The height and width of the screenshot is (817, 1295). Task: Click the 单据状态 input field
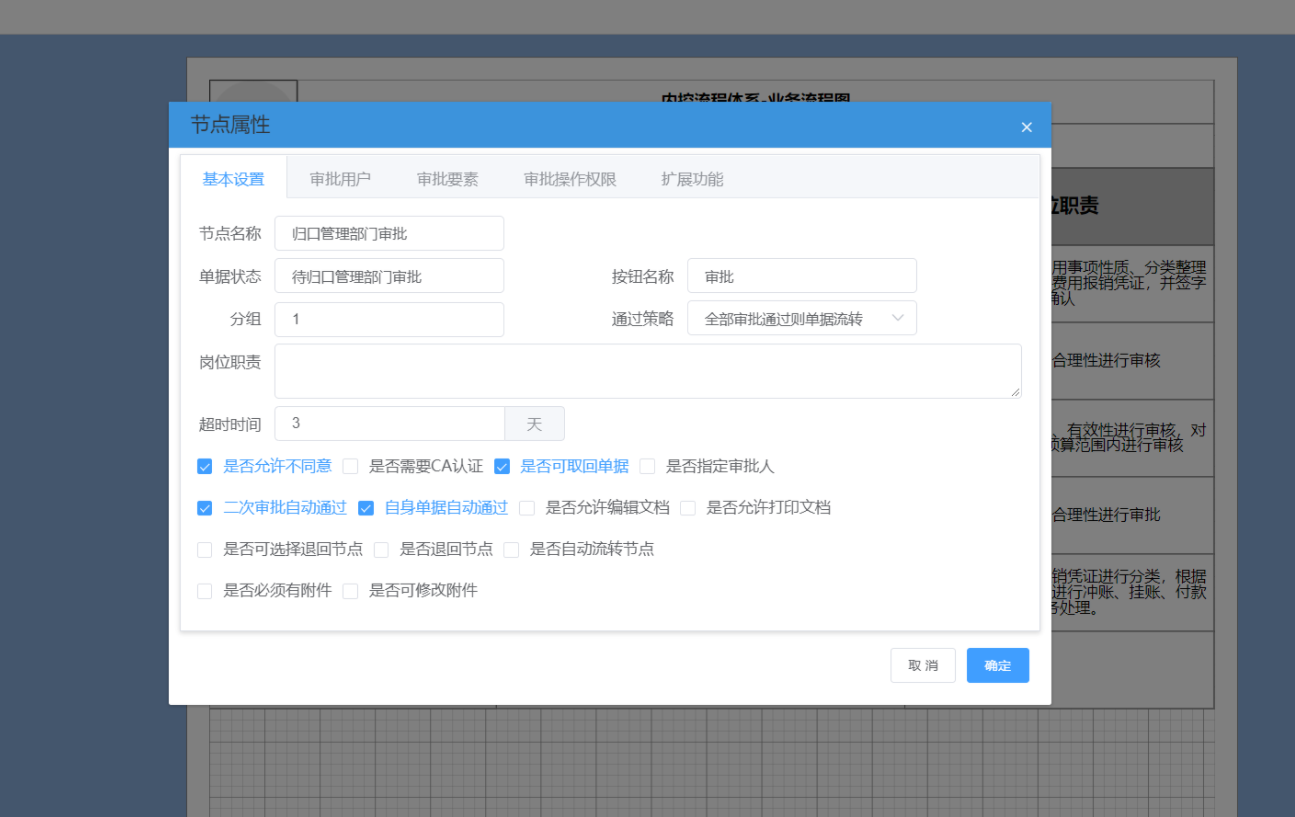pos(389,276)
